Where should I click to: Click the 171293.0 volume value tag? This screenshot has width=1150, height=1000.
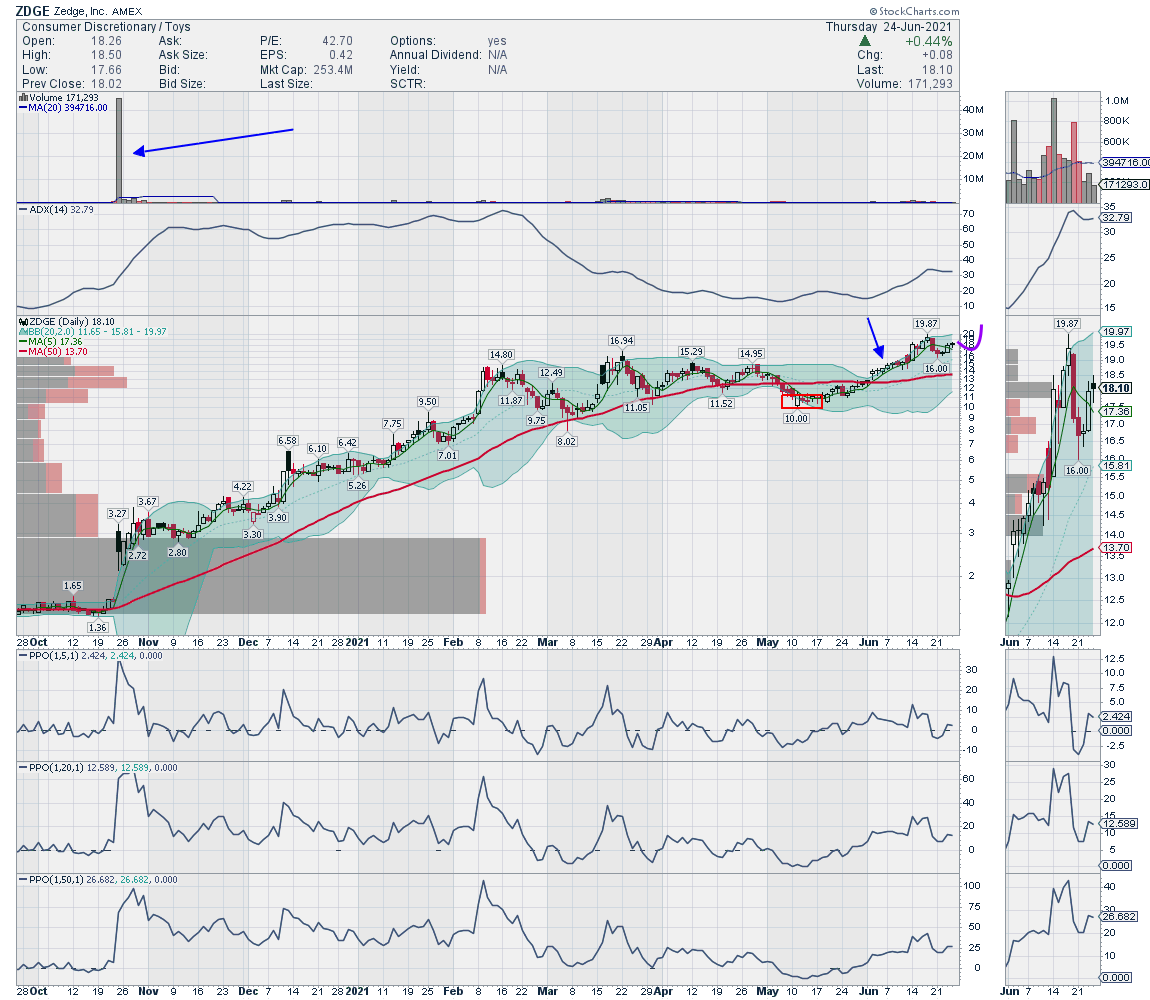[1125, 184]
